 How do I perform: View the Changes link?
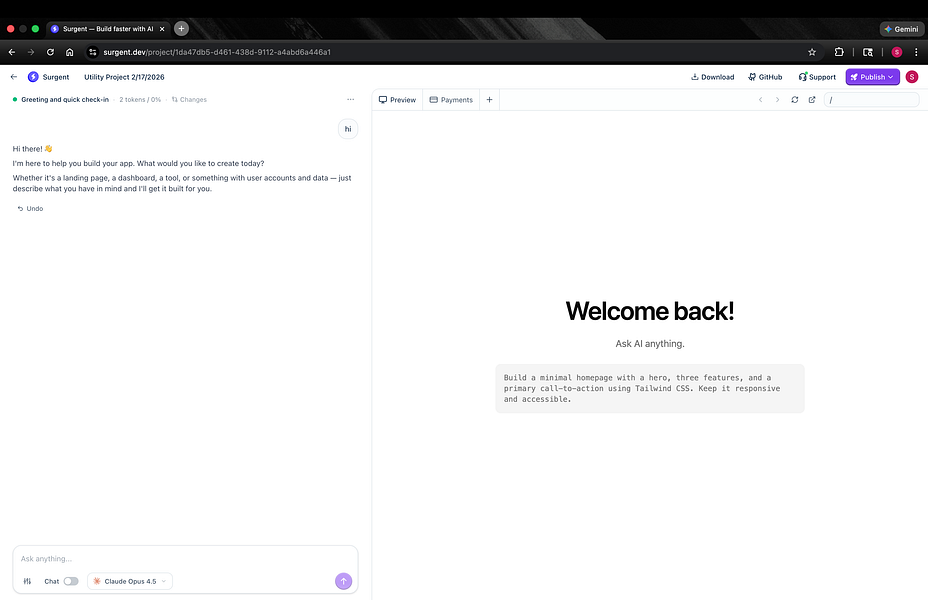click(x=189, y=99)
